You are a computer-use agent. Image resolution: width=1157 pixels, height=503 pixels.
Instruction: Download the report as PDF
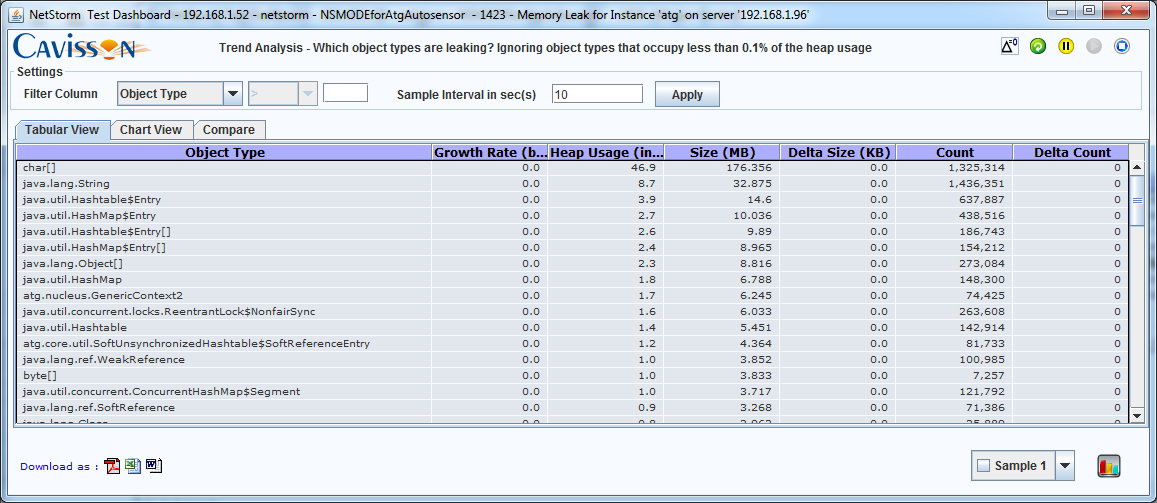(112, 466)
